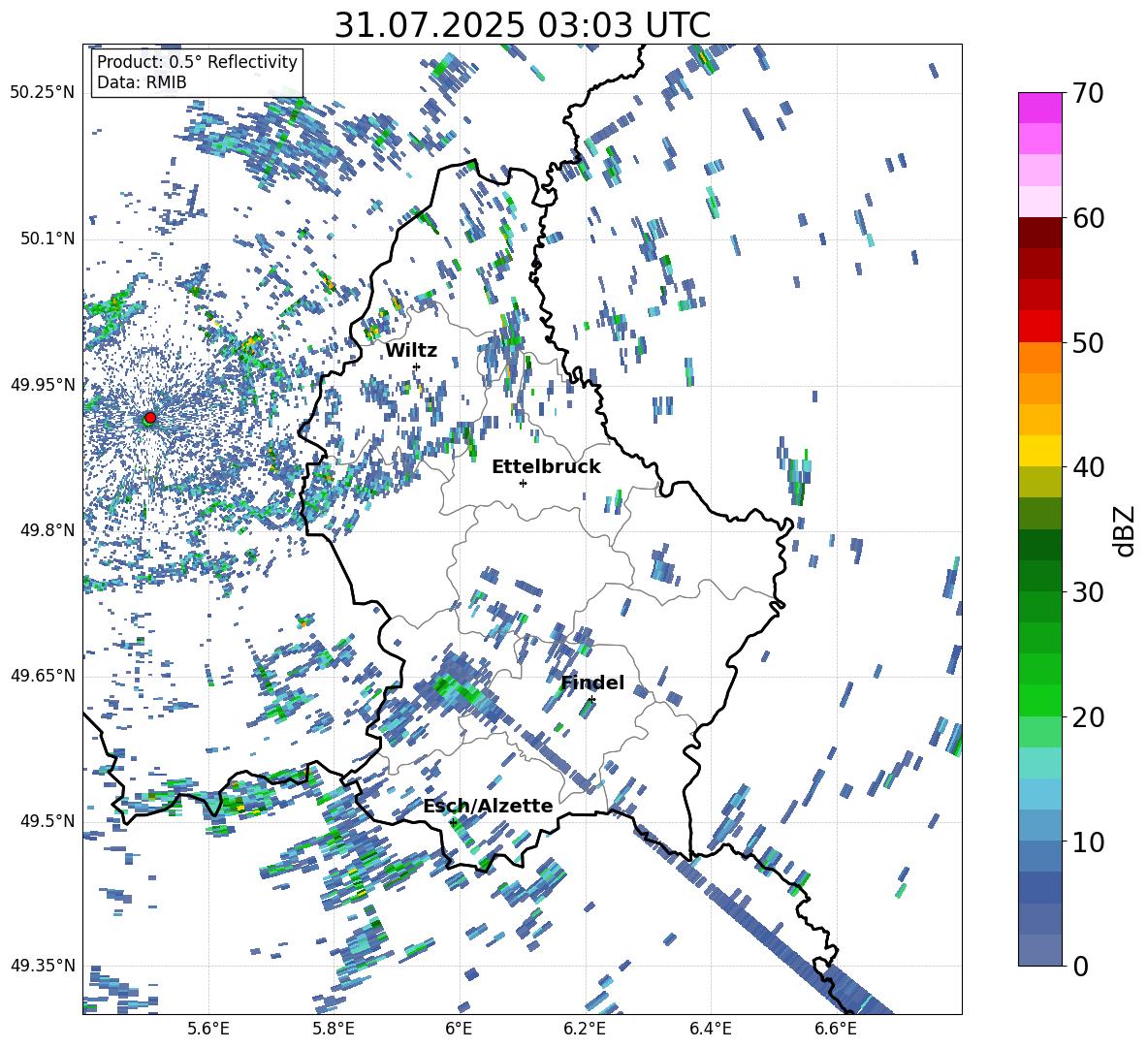Pick the bright red swatch just above 50
Viewport: 1148px width, 1048px height.
[x=1039, y=327]
